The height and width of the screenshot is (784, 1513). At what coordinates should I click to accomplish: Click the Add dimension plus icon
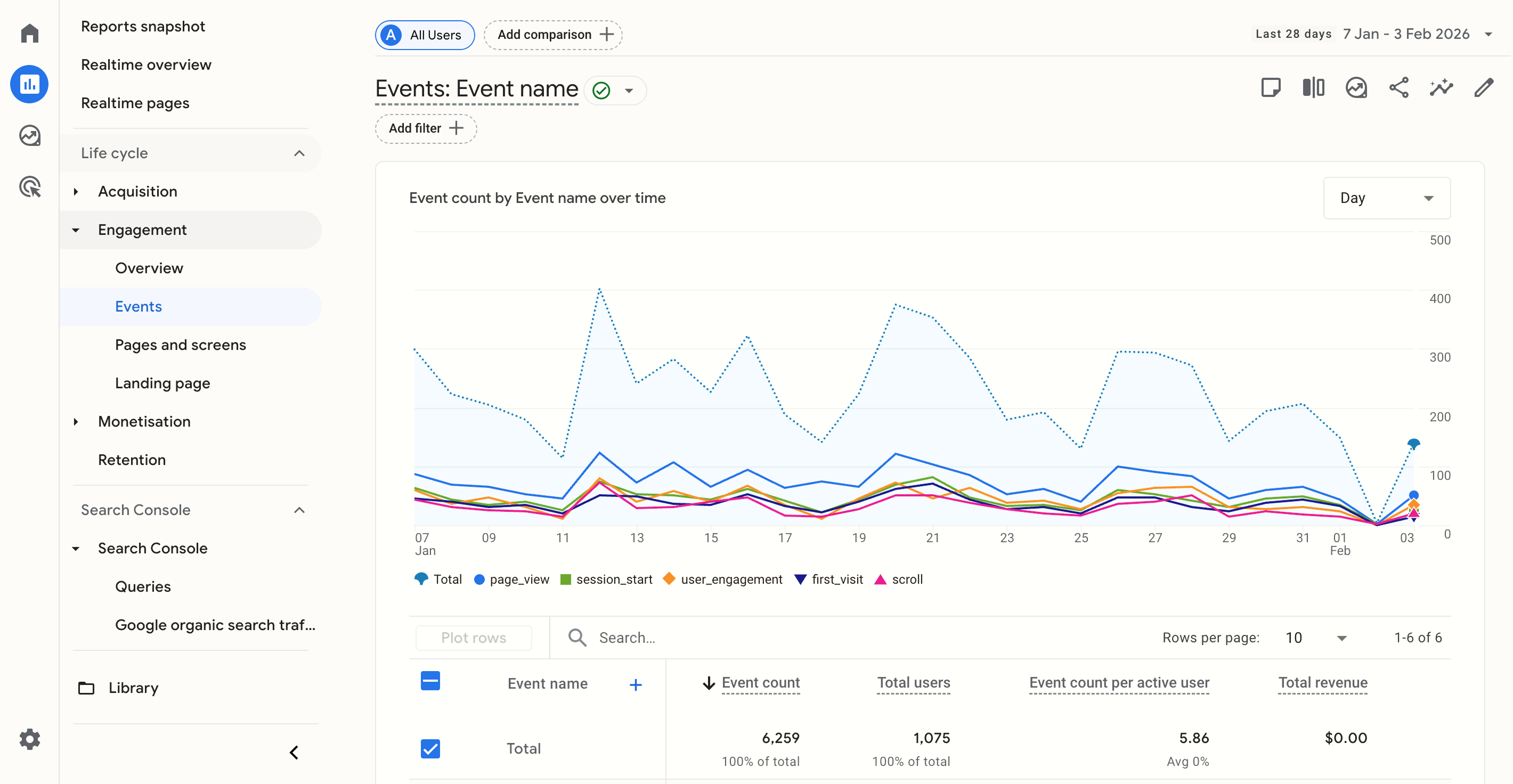click(x=636, y=685)
